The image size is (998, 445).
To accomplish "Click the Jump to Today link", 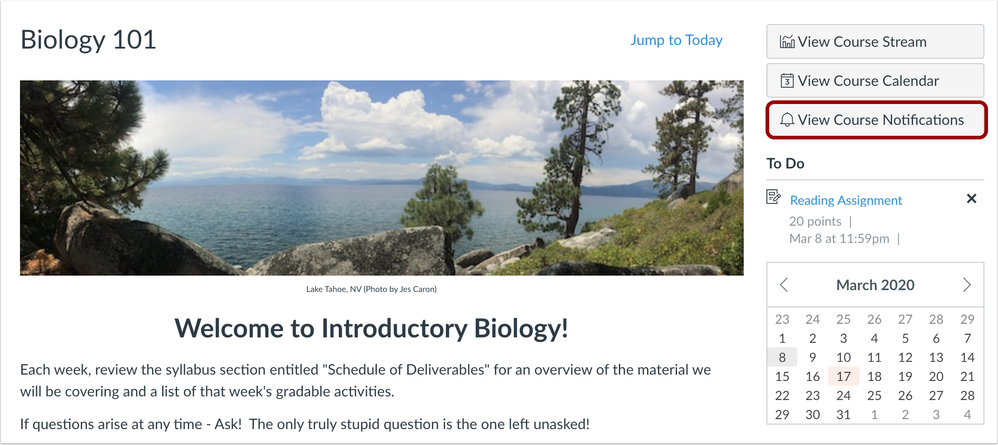I will (676, 40).
